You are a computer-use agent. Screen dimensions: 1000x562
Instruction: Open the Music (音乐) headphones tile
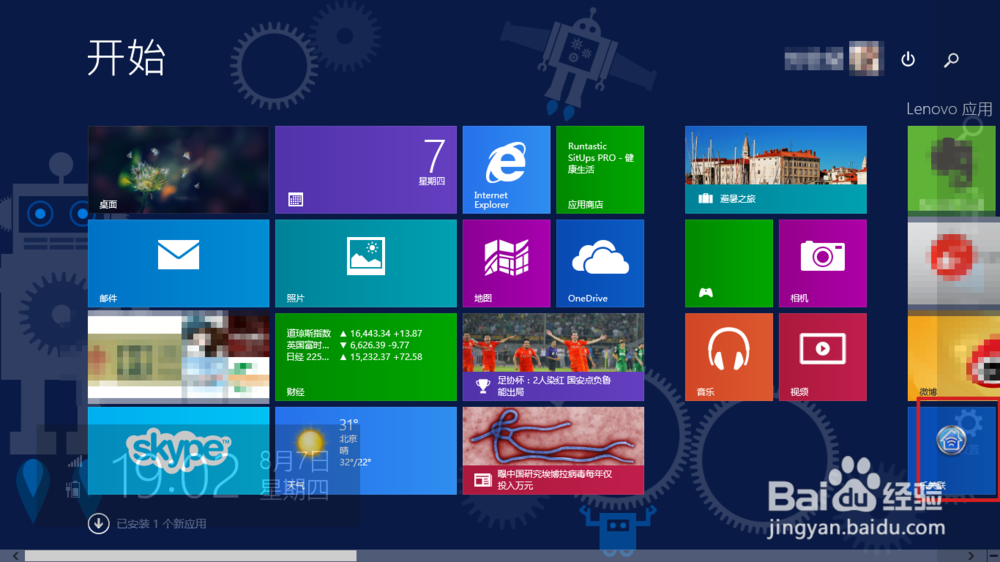click(x=729, y=357)
